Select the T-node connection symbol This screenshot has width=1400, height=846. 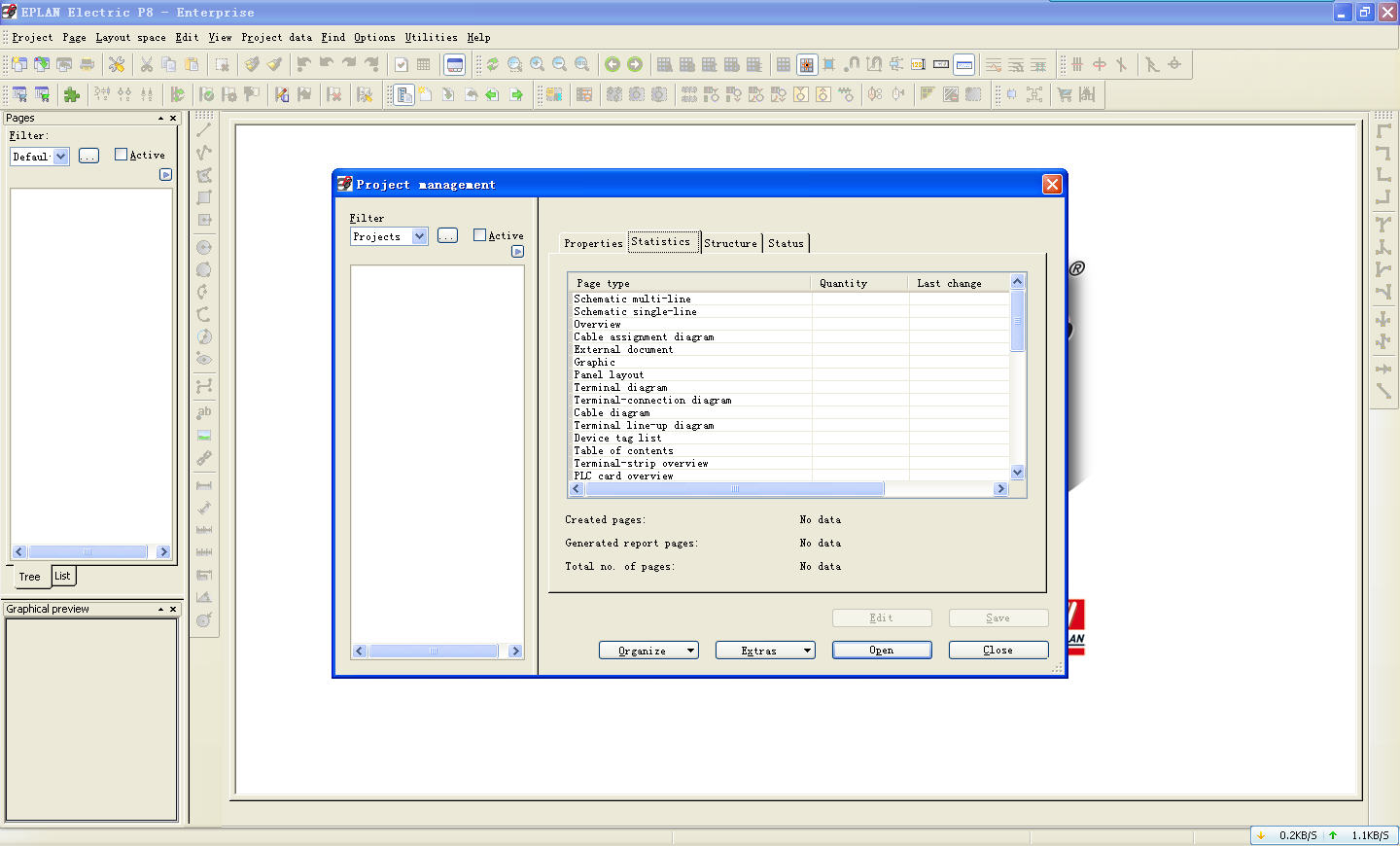coord(1382,223)
